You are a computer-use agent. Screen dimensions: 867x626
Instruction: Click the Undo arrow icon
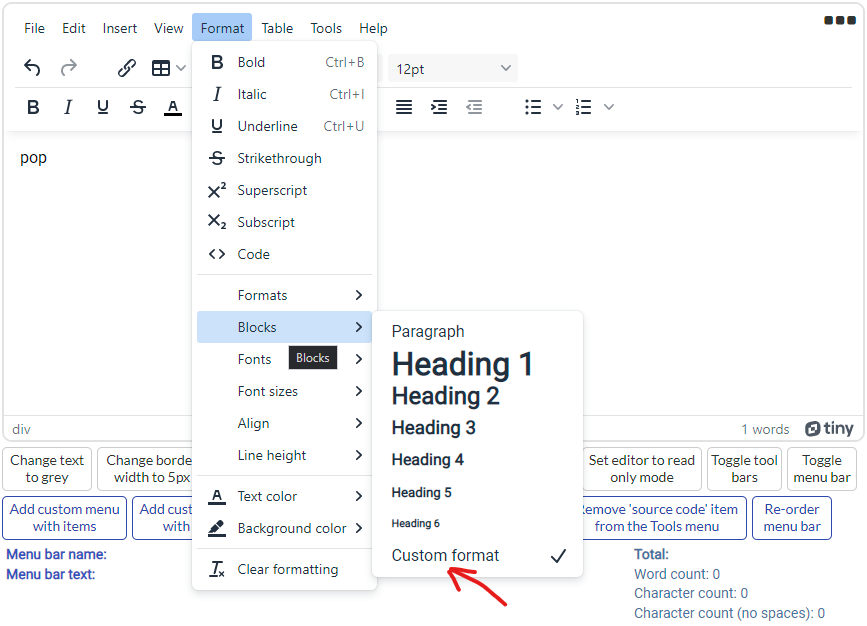coord(32,68)
